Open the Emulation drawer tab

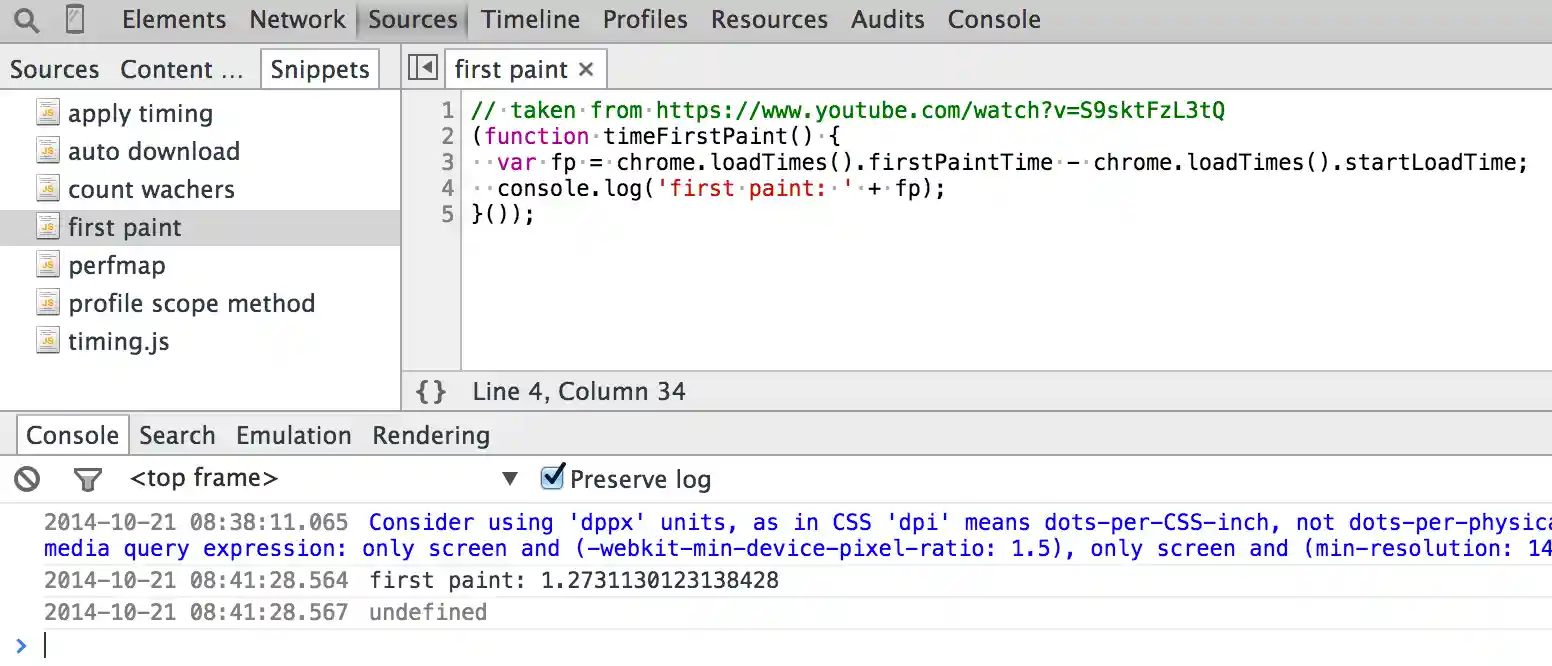293,436
